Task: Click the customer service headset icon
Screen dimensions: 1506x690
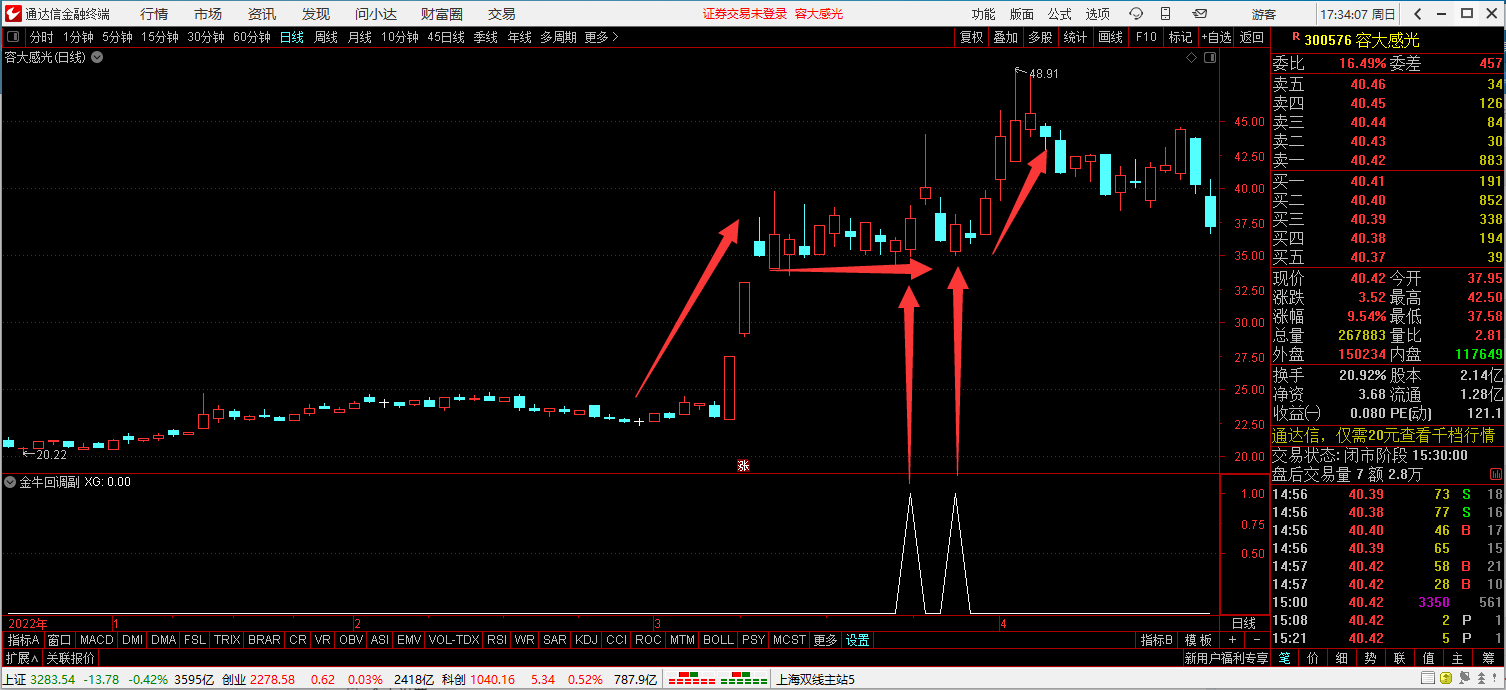Action: 1136,14
